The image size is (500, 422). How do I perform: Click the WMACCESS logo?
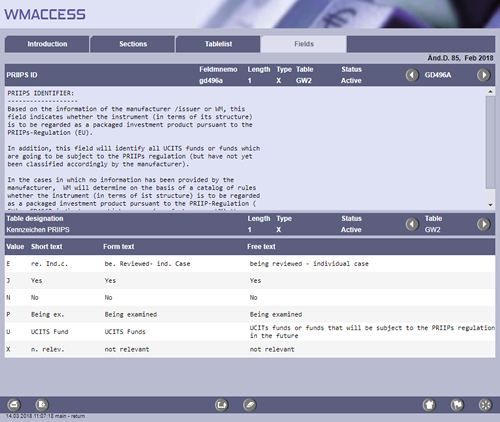[45, 14]
